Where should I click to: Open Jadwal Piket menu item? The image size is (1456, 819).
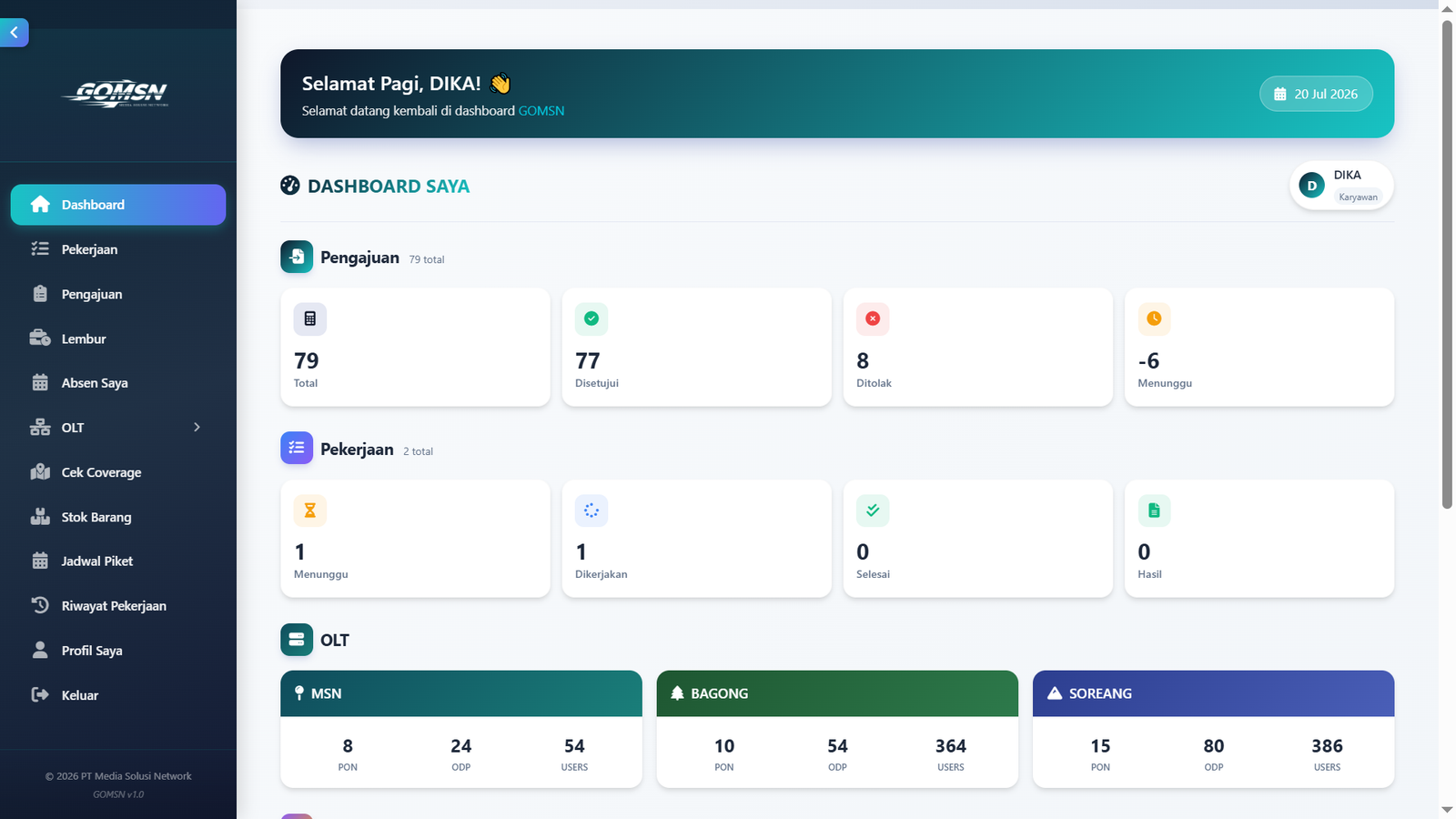(118, 561)
